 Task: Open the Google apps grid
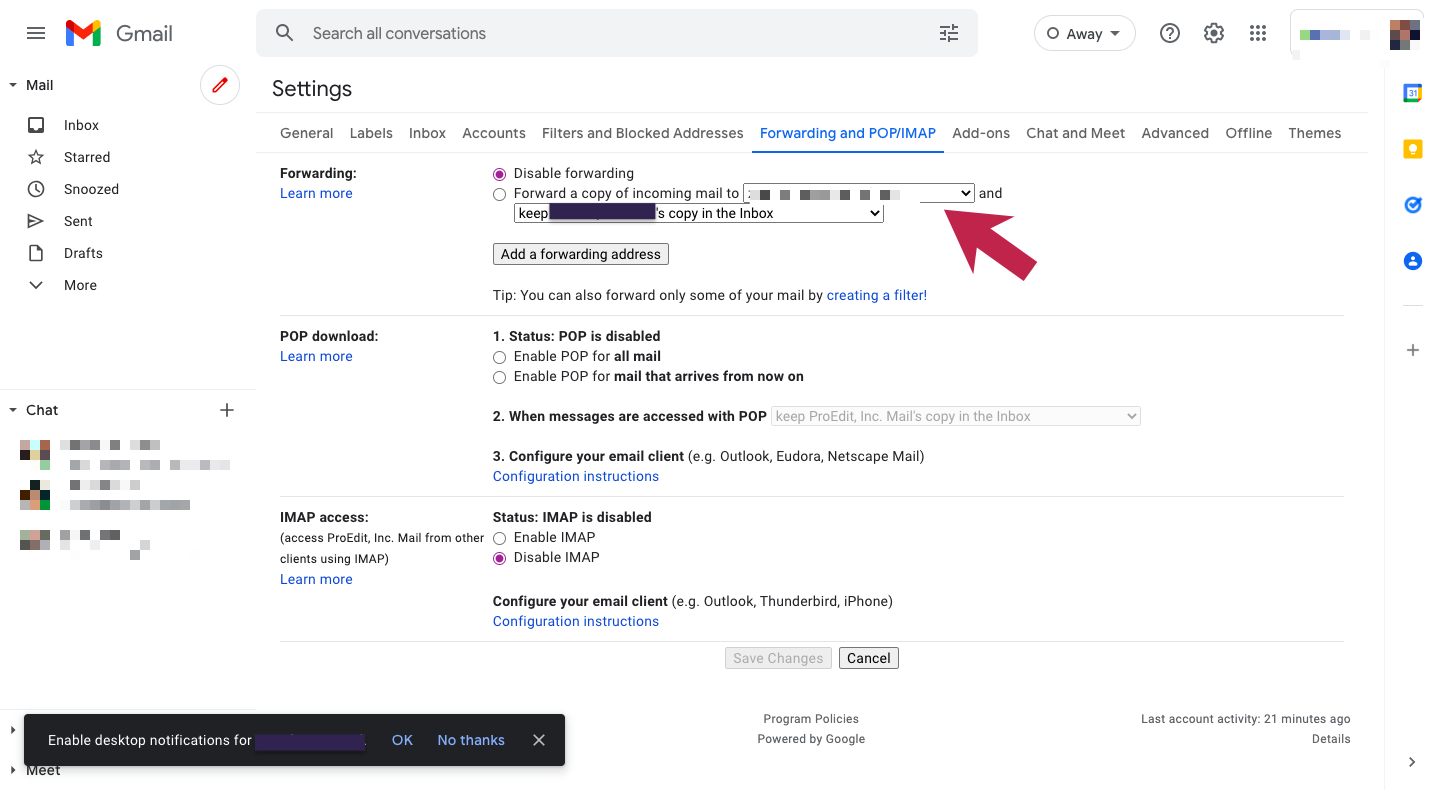point(1257,33)
